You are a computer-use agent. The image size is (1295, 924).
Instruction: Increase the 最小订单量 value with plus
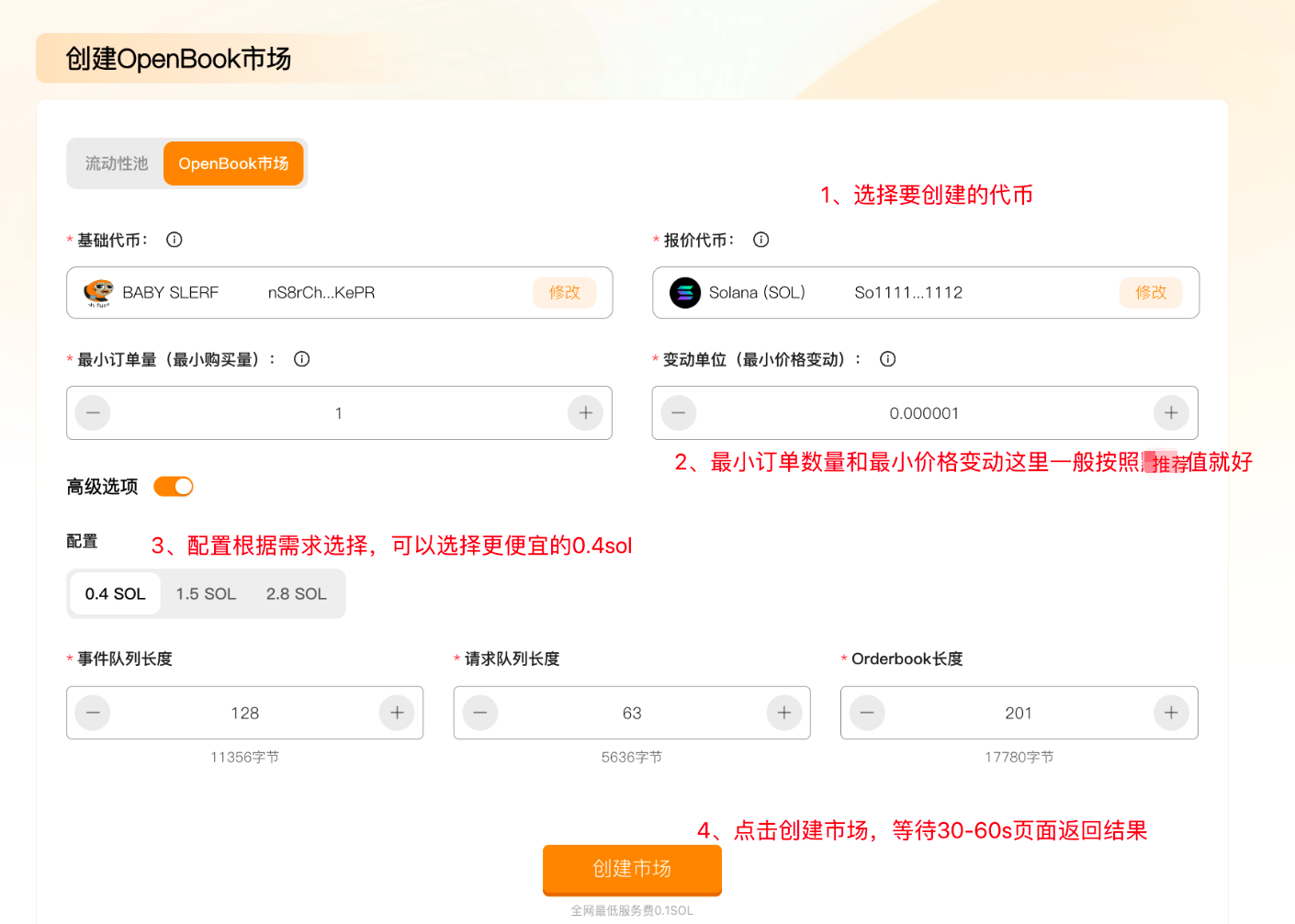click(585, 413)
